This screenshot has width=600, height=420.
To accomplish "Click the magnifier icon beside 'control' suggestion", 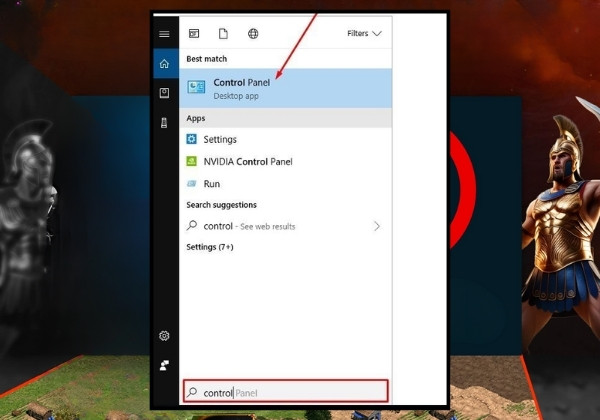I will (192, 226).
